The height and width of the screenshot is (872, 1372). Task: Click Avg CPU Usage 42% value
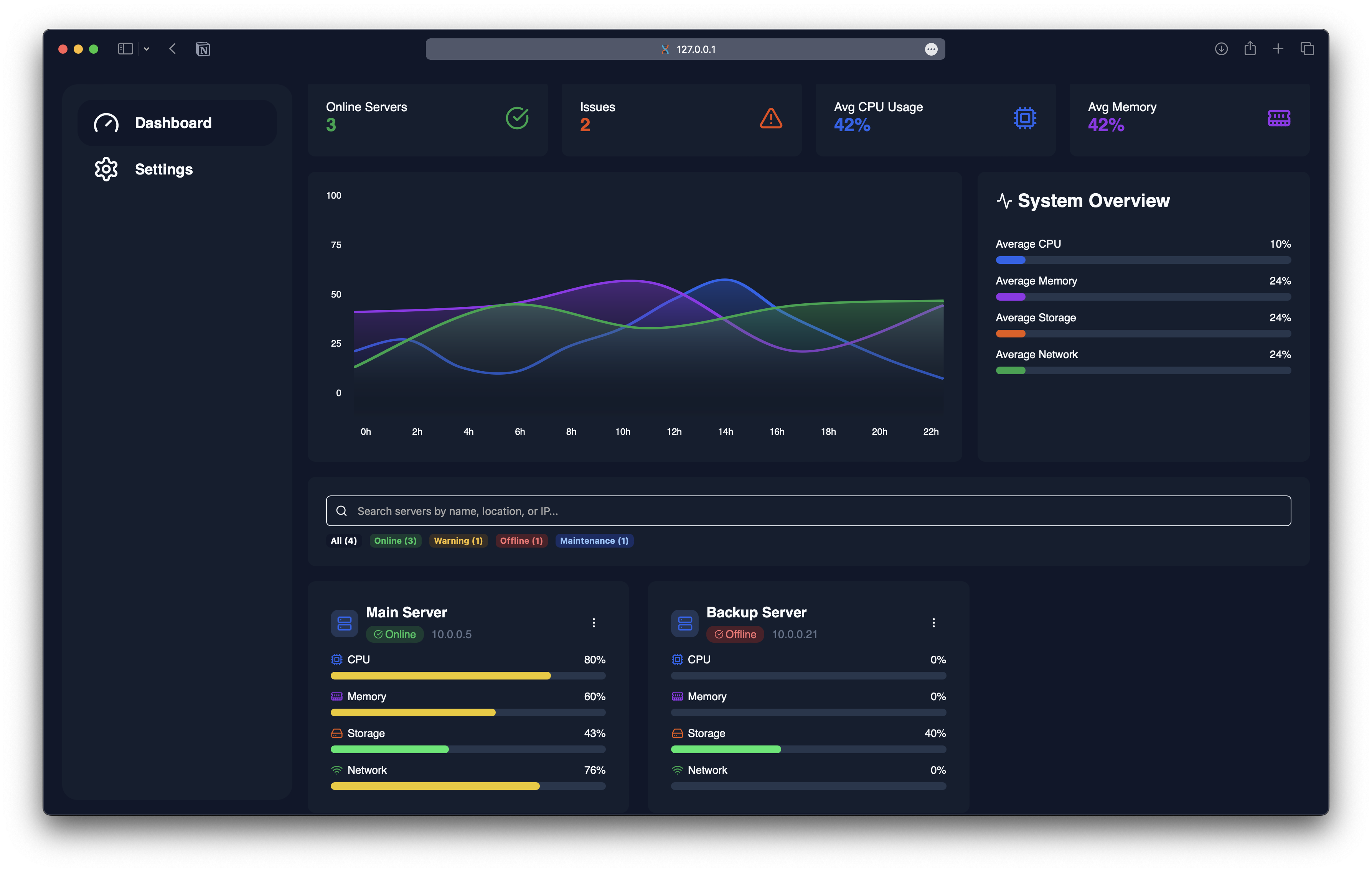click(x=852, y=125)
